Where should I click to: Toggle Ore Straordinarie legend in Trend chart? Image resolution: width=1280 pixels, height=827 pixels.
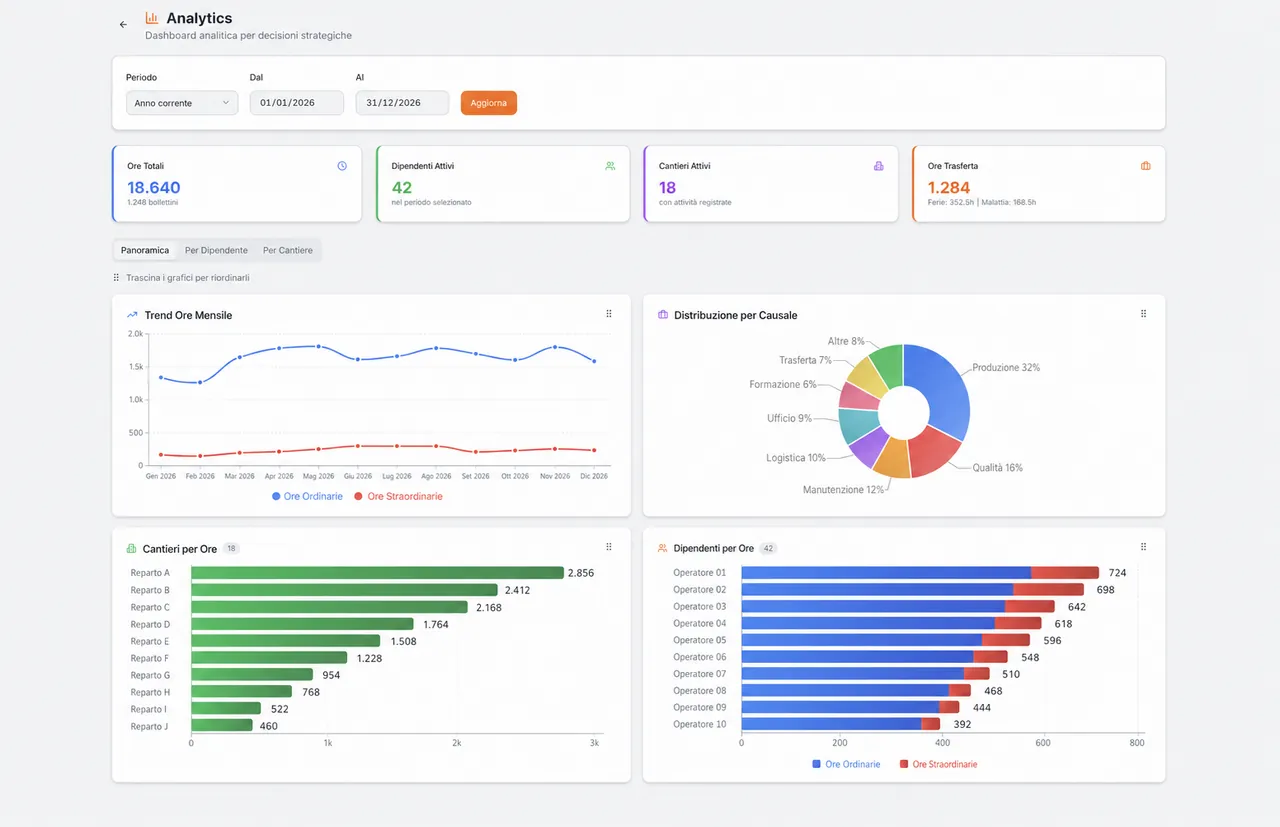[398, 496]
